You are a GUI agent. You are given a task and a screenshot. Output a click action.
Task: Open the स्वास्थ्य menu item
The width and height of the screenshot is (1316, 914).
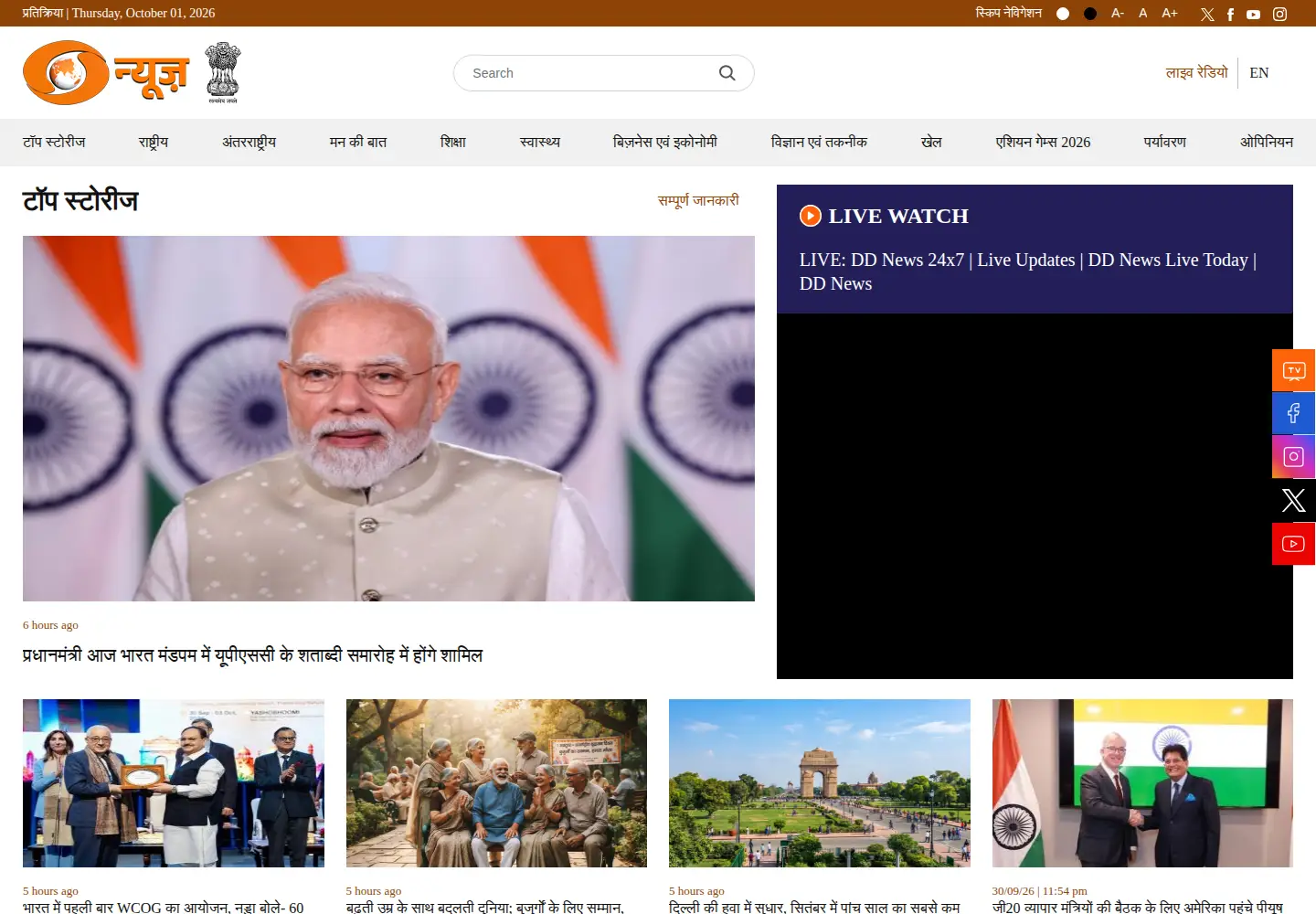point(539,142)
